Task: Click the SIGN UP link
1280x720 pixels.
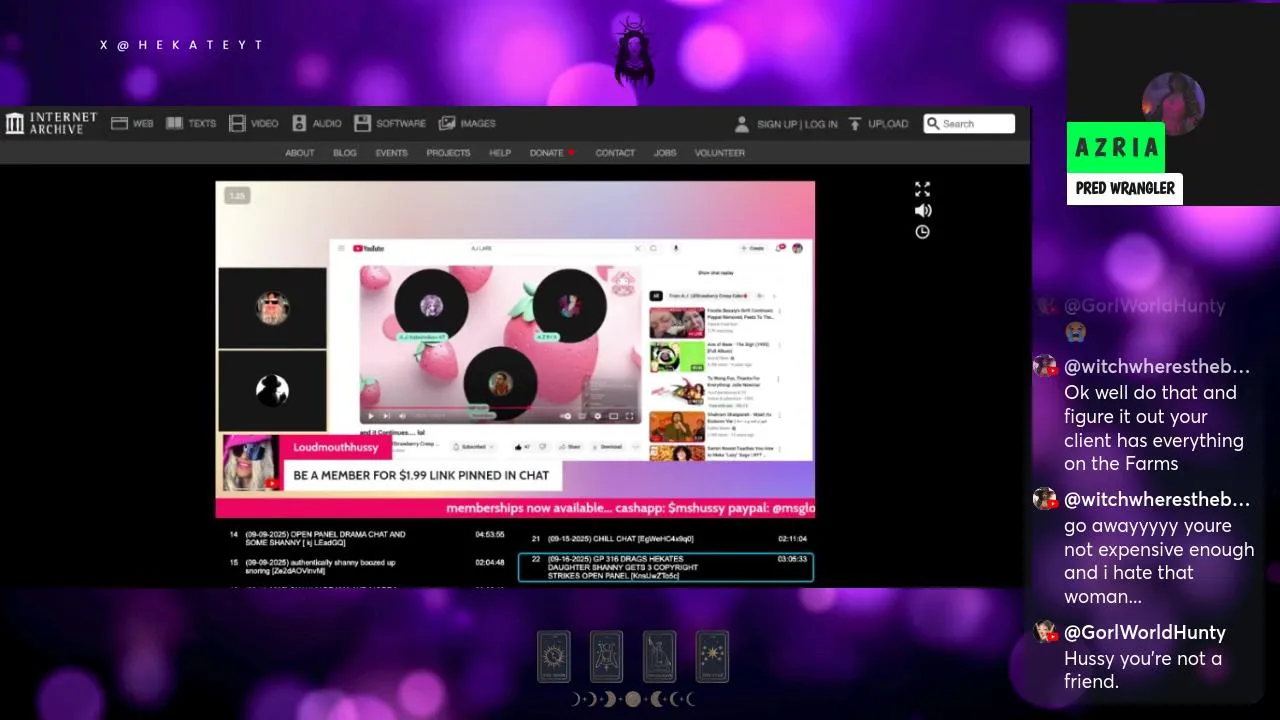Action: [x=777, y=124]
